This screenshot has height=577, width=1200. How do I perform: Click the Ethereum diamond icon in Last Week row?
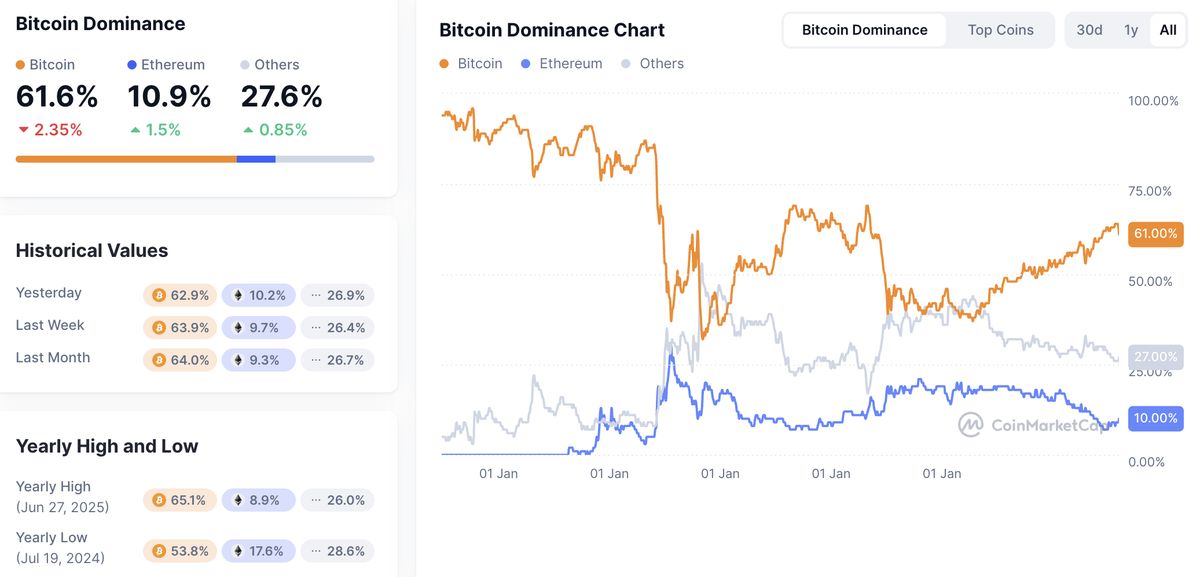point(238,326)
